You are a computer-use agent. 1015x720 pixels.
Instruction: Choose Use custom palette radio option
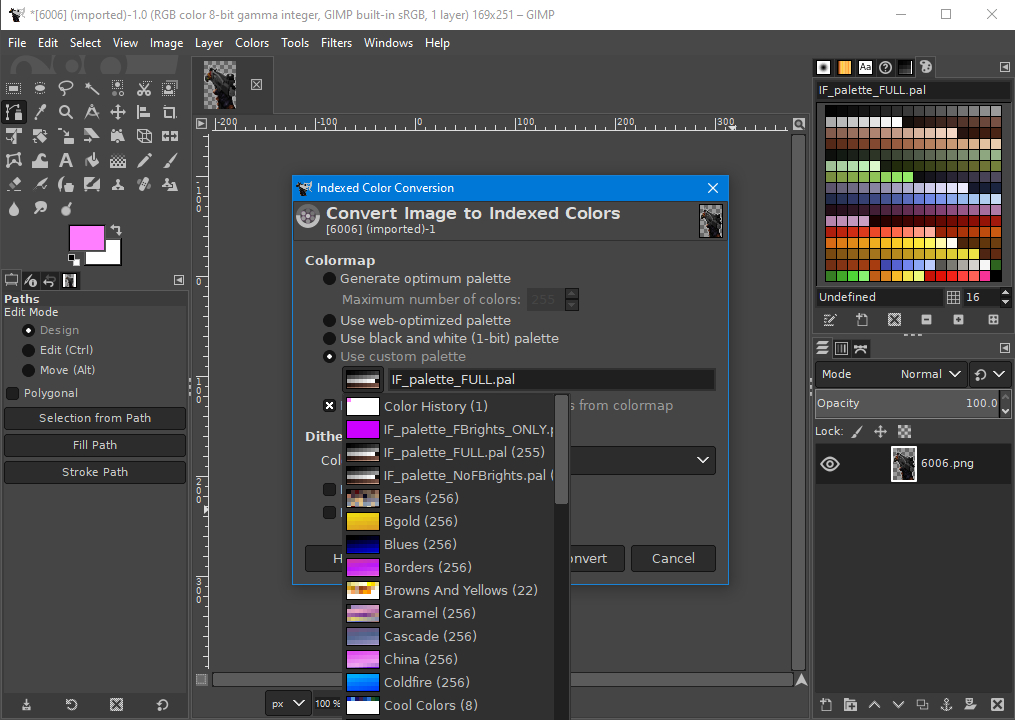tap(329, 357)
